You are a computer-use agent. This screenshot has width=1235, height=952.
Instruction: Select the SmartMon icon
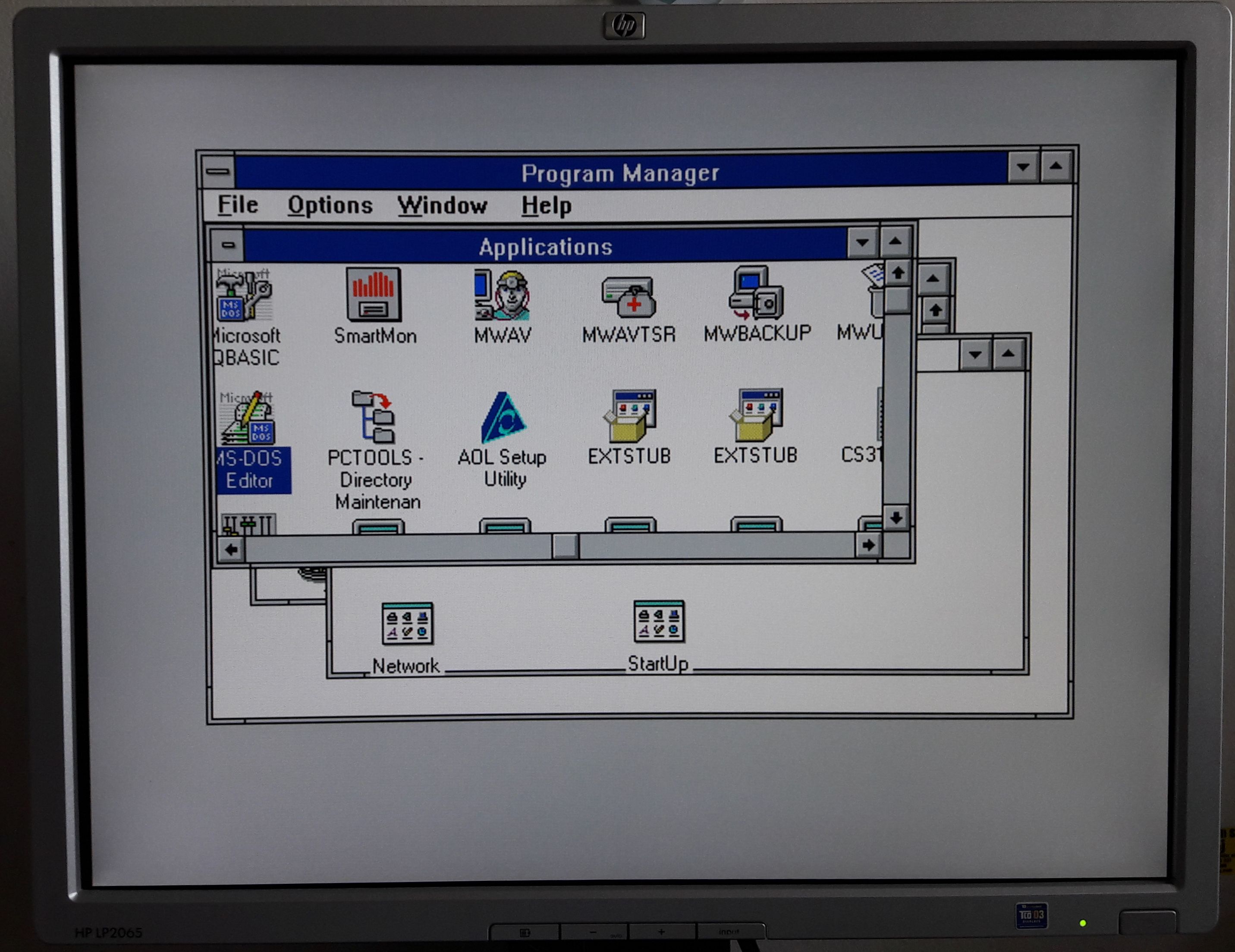coord(374,295)
